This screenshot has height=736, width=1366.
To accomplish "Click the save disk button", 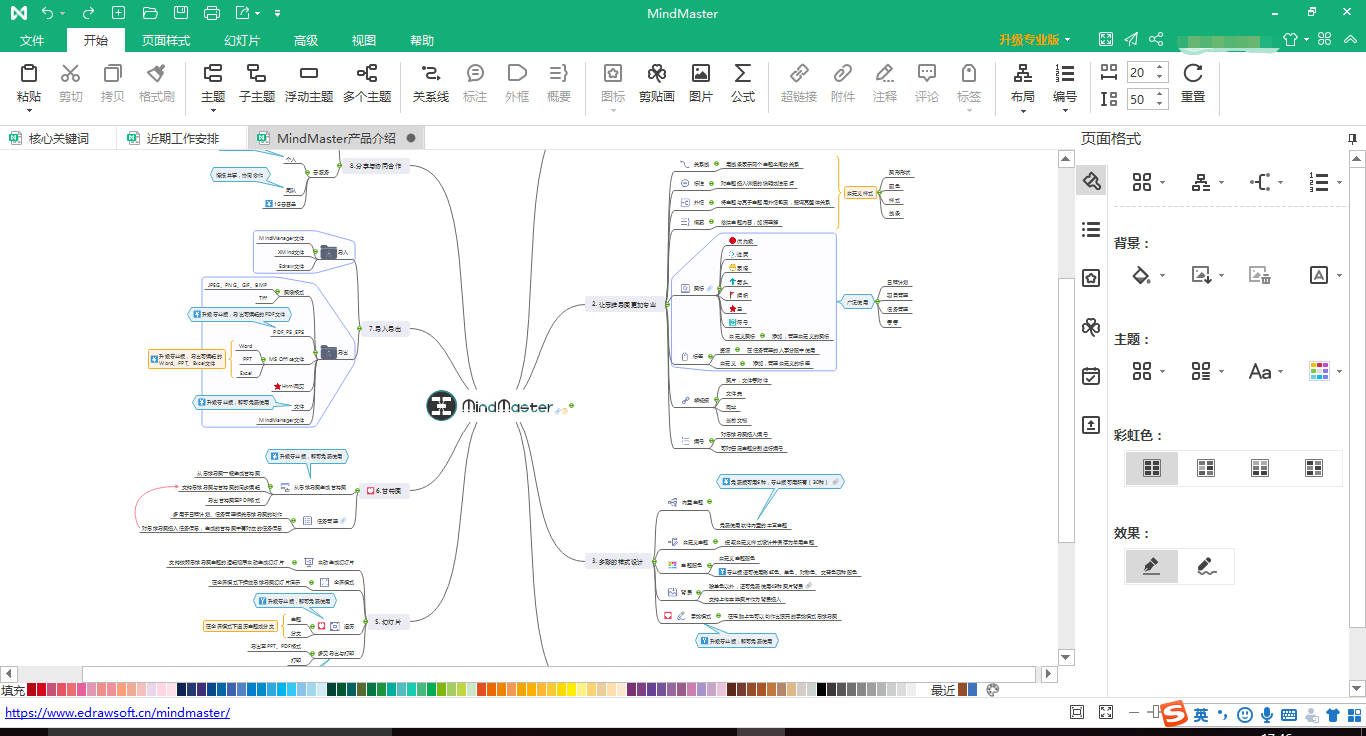I will pyautogui.click(x=180, y=13).
